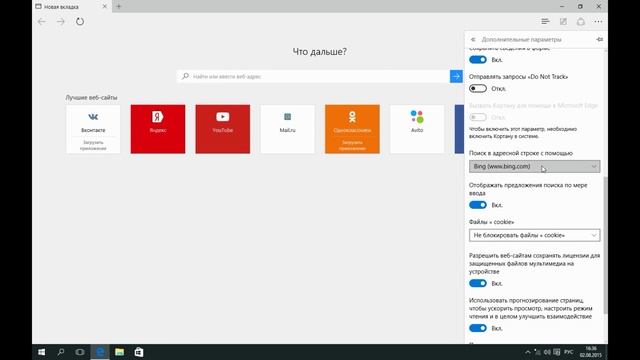Refresh the page with reload icon
Viewport: 640px width, 360px height.
[80, 22]
